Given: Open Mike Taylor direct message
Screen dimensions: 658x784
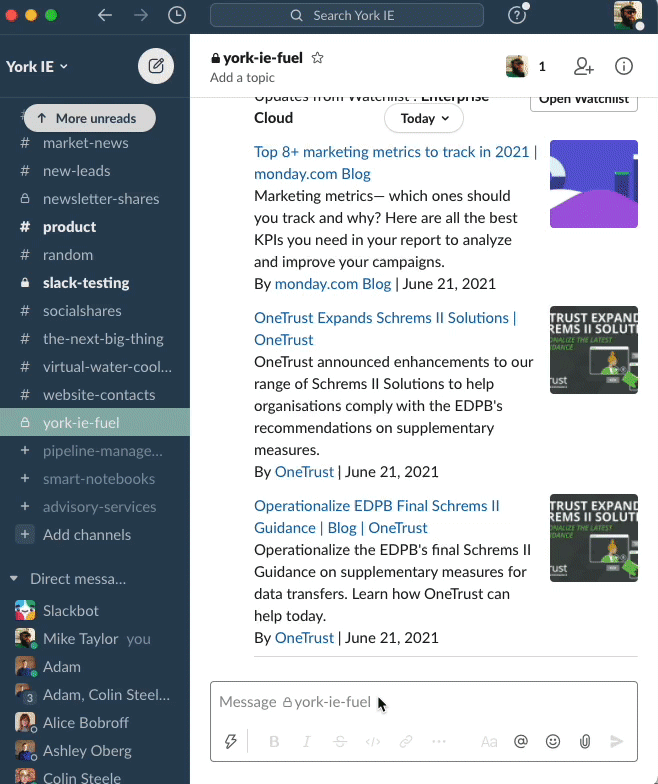Looking at the screenshot, I should click(95, 638).
